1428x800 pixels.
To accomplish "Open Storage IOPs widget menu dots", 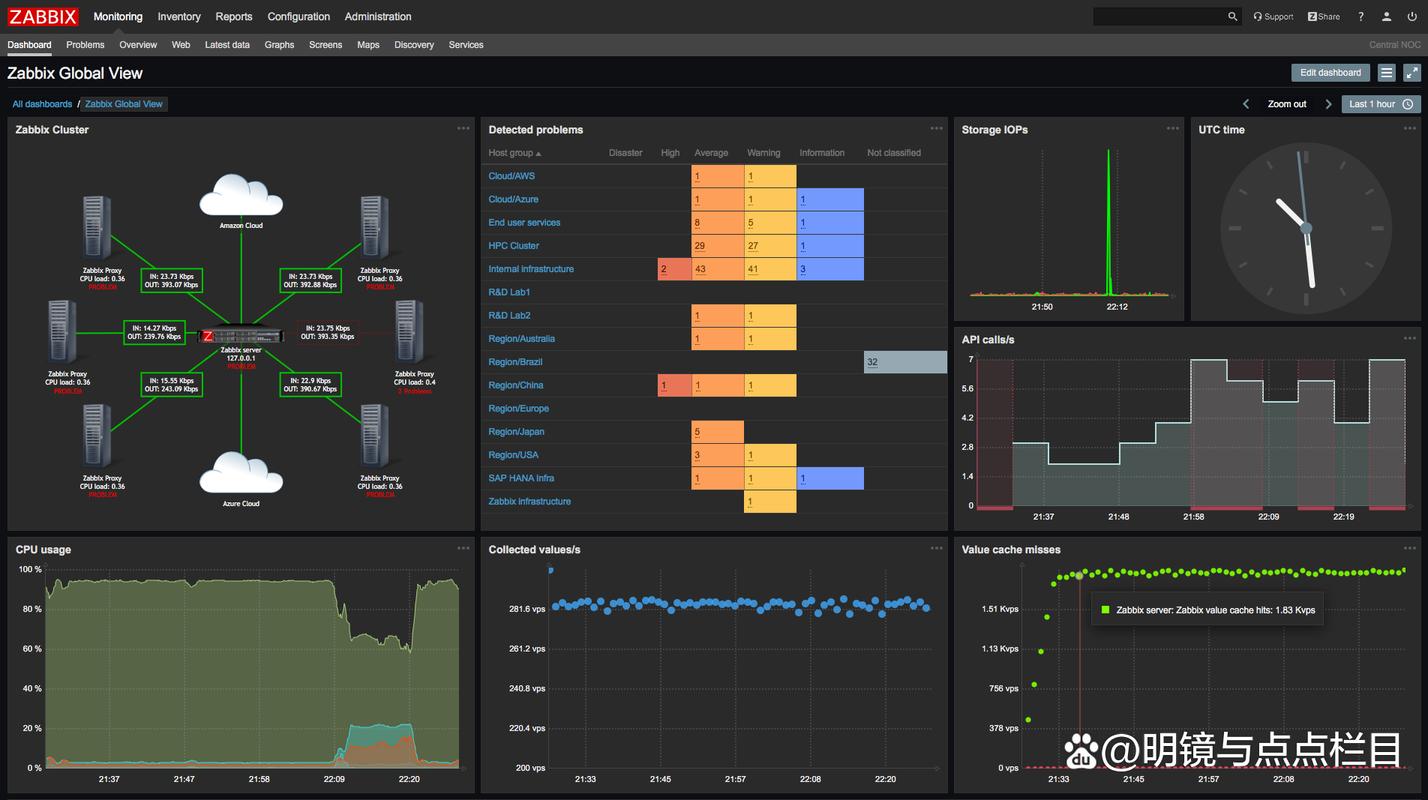I will click(x=1172, y=129).
